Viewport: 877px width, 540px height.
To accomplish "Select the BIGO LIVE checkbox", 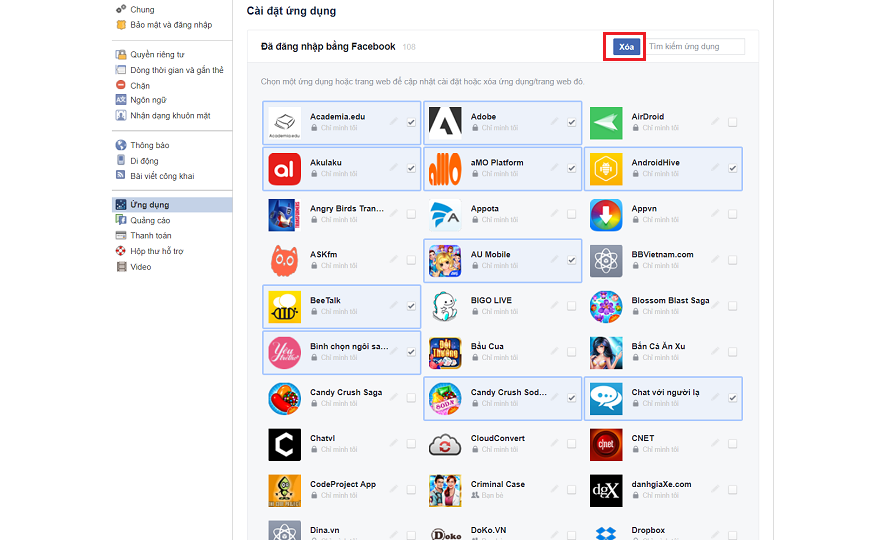I will point(572,306).
